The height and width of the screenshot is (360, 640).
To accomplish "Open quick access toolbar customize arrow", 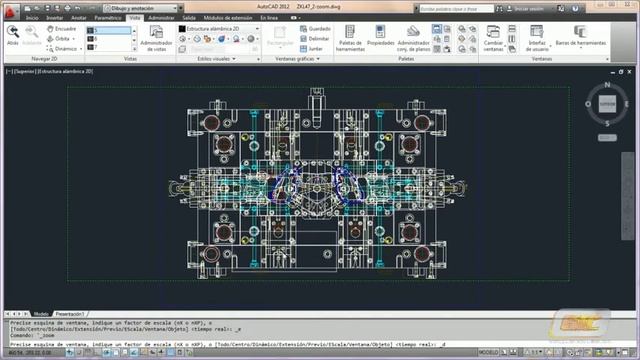I will pyautogui.click(x=181, y=8).
